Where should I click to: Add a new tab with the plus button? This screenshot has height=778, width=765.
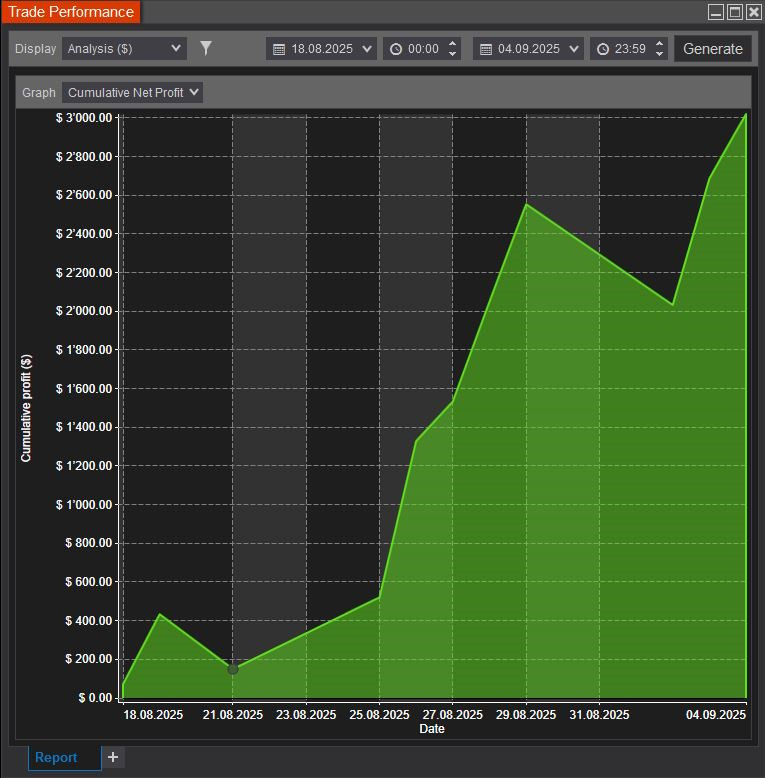[x=113, y=757]
